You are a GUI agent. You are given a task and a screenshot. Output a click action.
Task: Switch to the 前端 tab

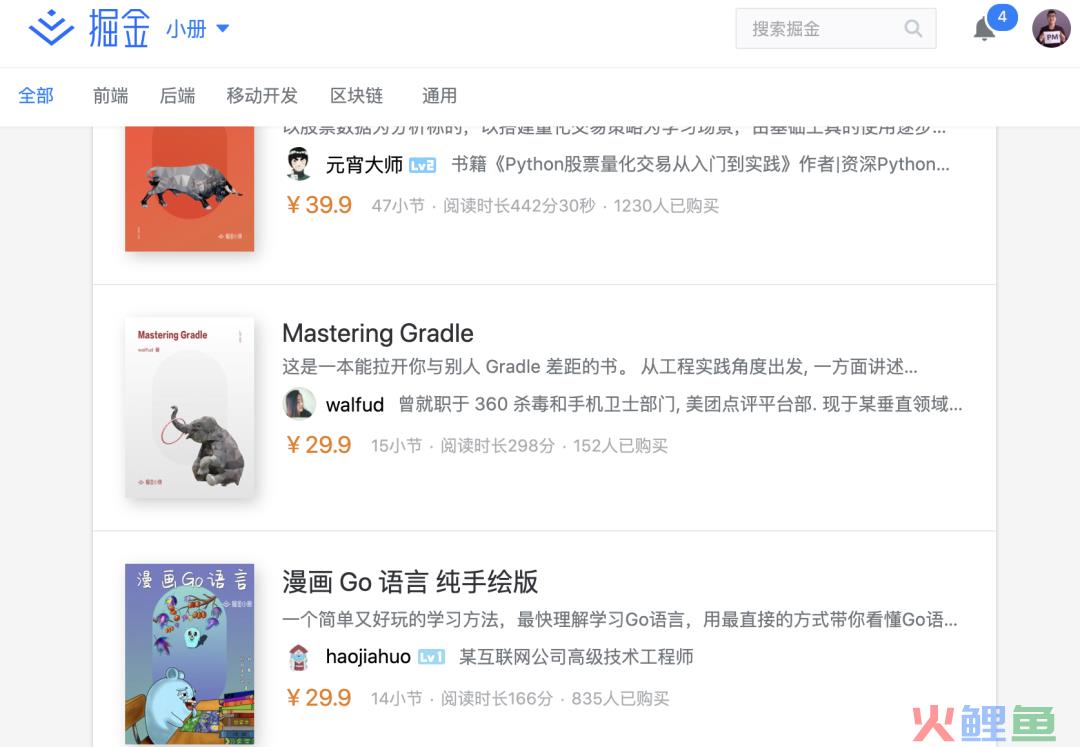110,96
